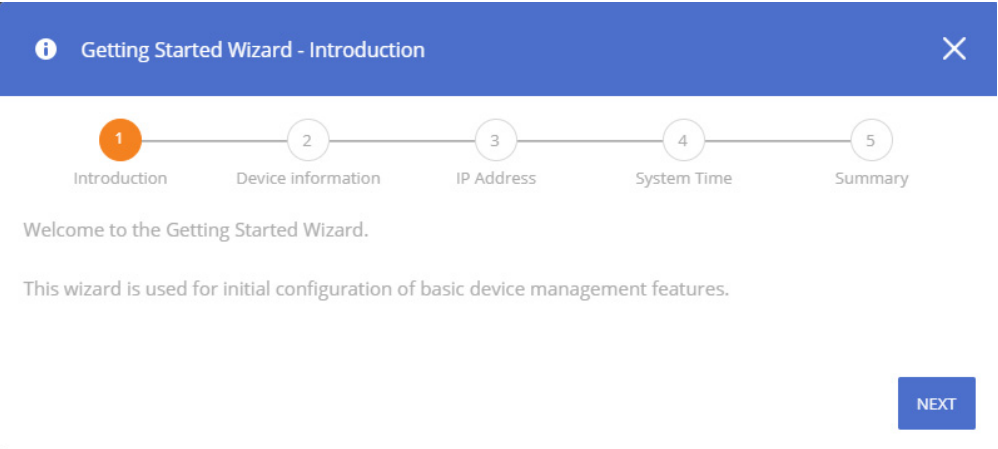Viewport: 998px width, 449px height.
Task: Go to step 3 circle
Action: pos(495,140)
